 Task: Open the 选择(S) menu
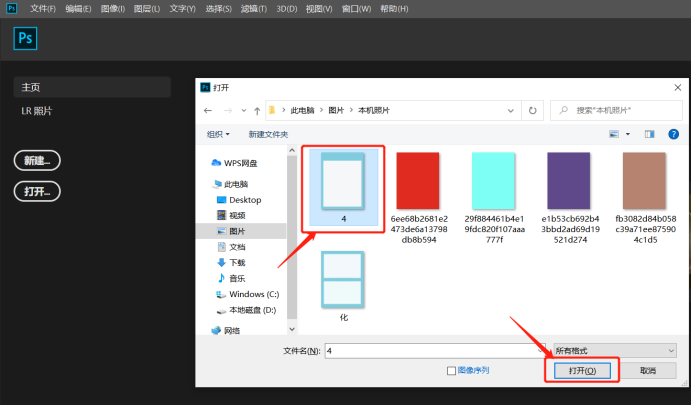(218, 8)
